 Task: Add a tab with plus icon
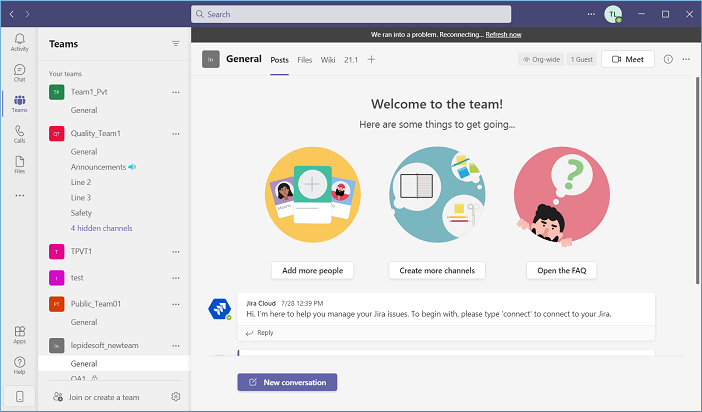click(371, 60)
